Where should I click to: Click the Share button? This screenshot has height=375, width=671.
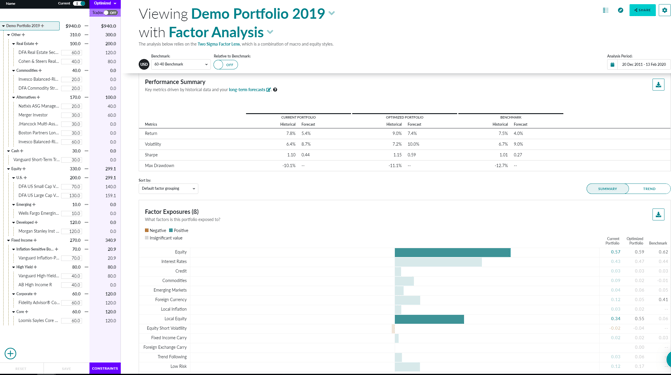pyautogui.click(x=642, y=10)
